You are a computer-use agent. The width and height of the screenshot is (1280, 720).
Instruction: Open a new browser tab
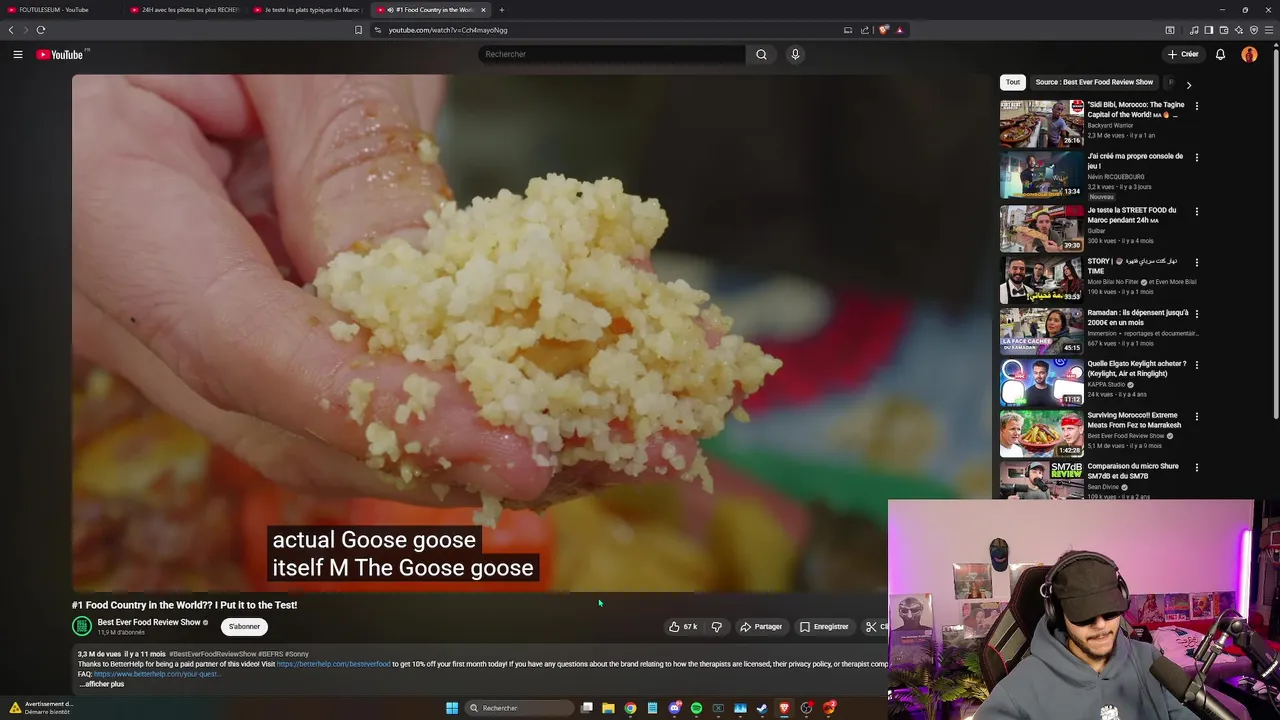(502, 10)
